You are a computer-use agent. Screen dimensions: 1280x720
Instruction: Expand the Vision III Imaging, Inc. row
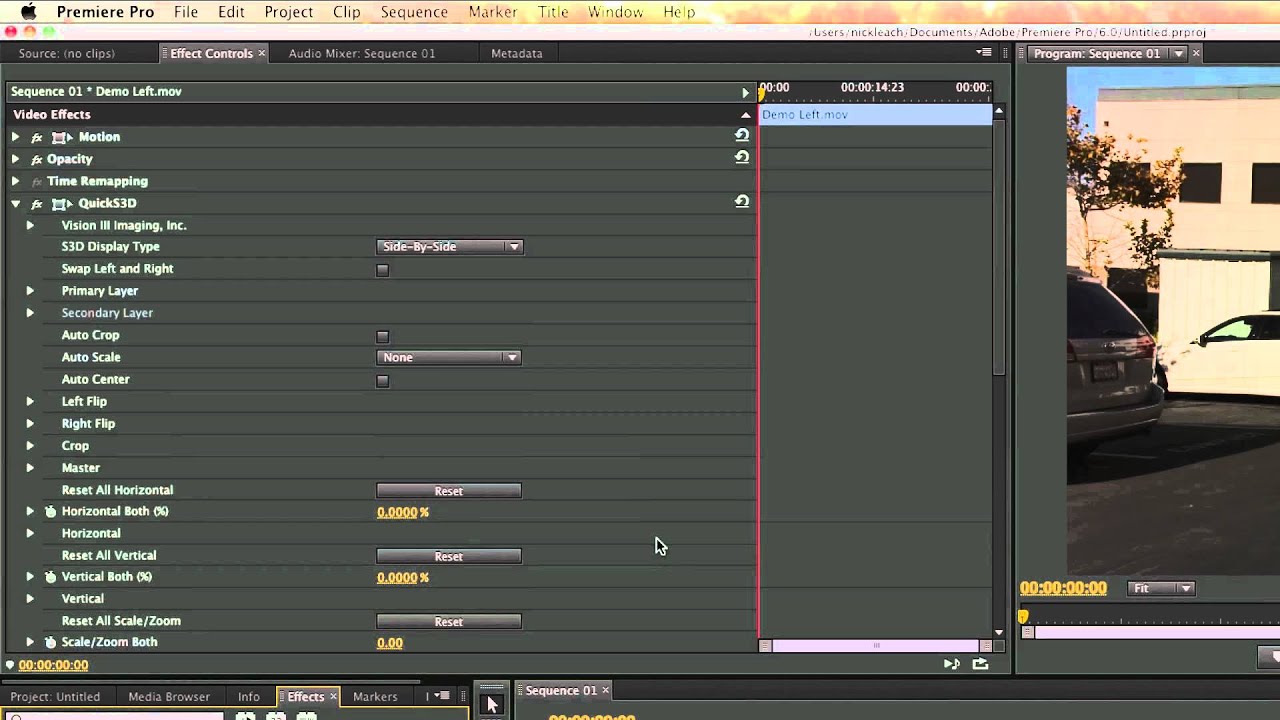click(30, 225)
